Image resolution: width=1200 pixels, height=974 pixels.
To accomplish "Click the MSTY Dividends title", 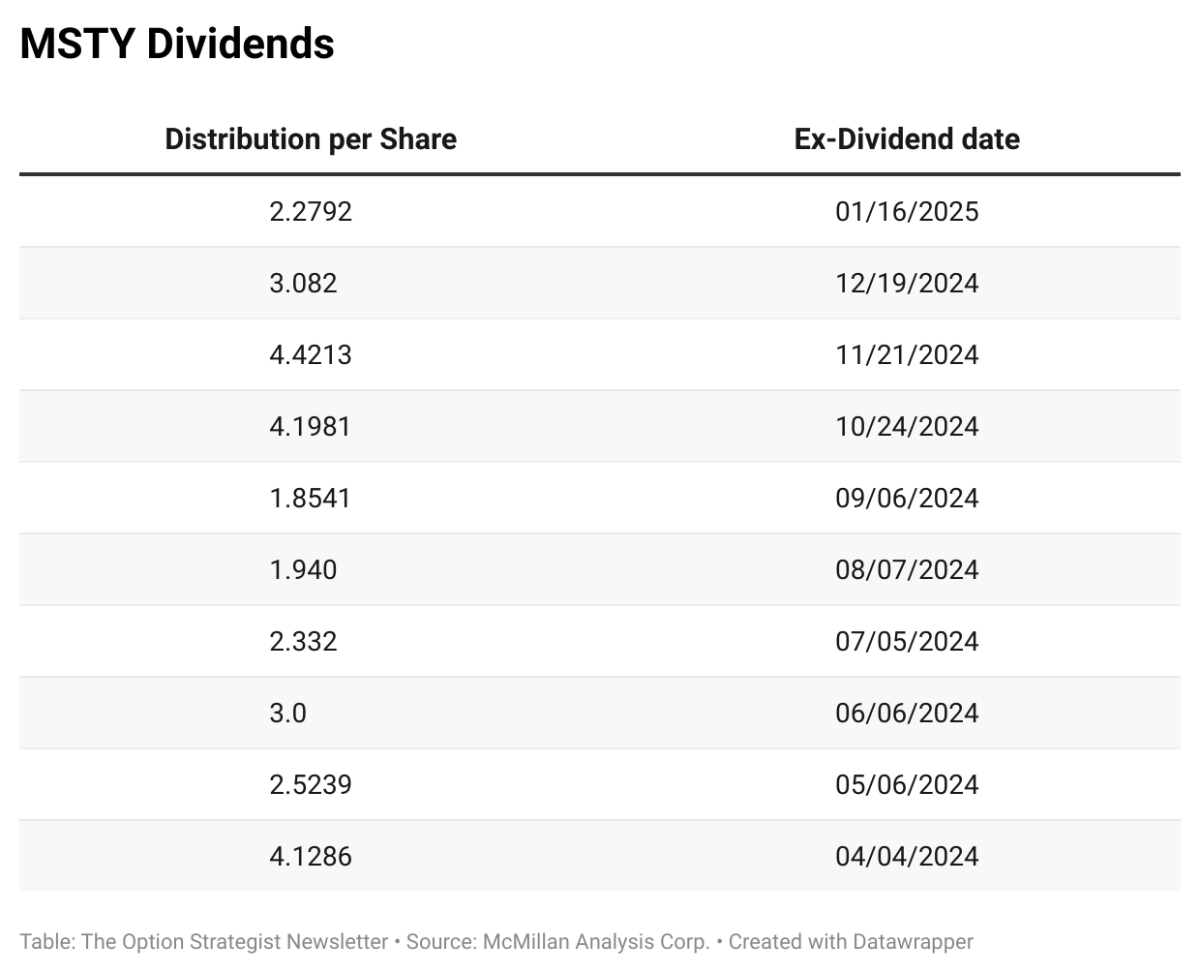I will point(177,45).
